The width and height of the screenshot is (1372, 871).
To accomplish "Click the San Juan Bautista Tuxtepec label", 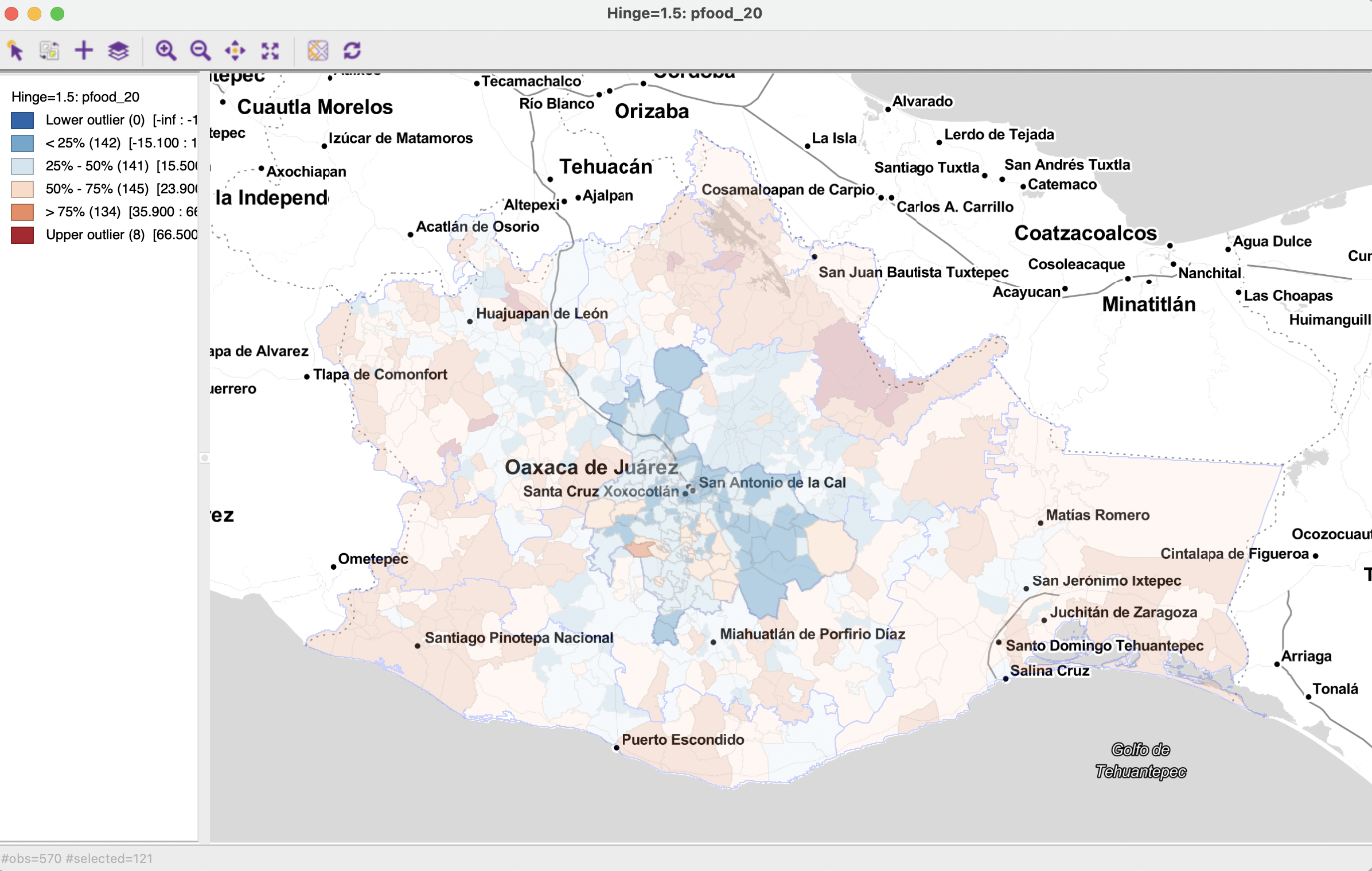I will [913, 272].
